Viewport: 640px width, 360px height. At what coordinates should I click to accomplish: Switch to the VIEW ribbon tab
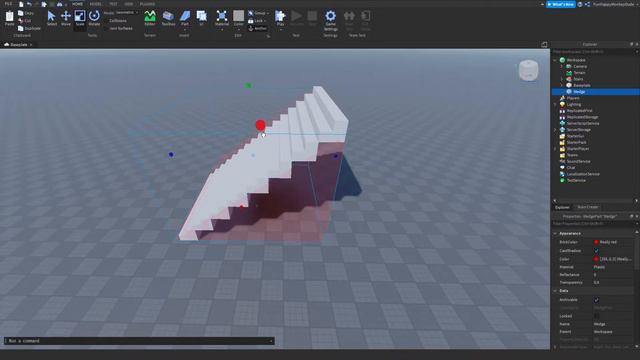129,4
